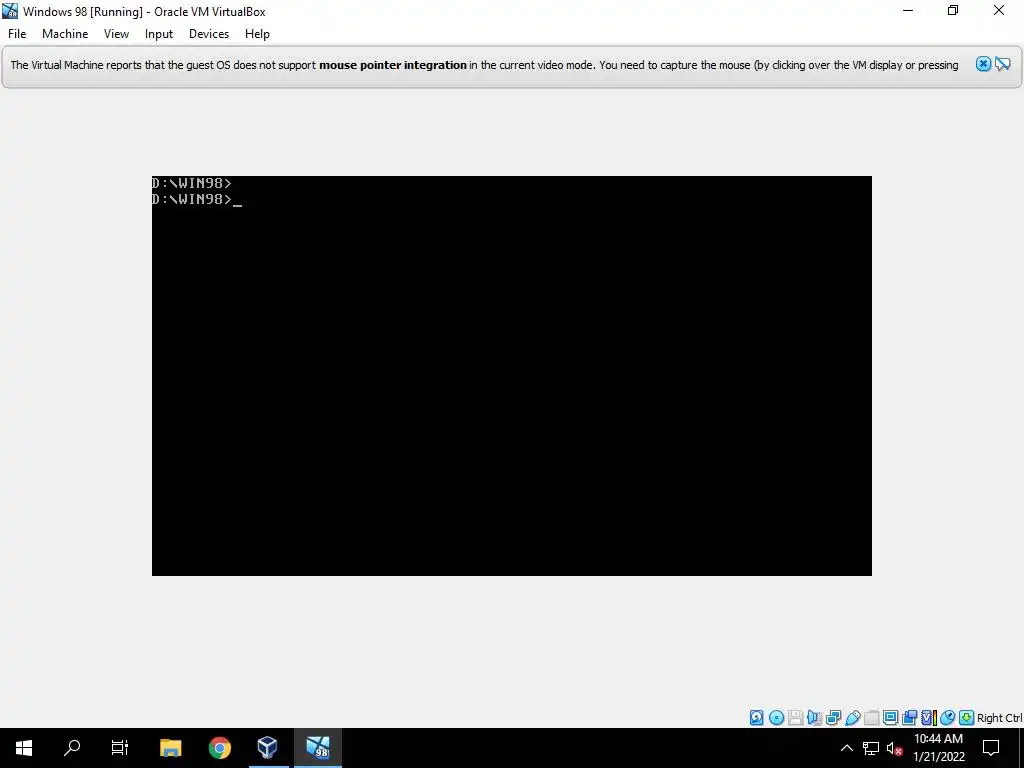
Task: Open the Input menu
Action: 159,34
